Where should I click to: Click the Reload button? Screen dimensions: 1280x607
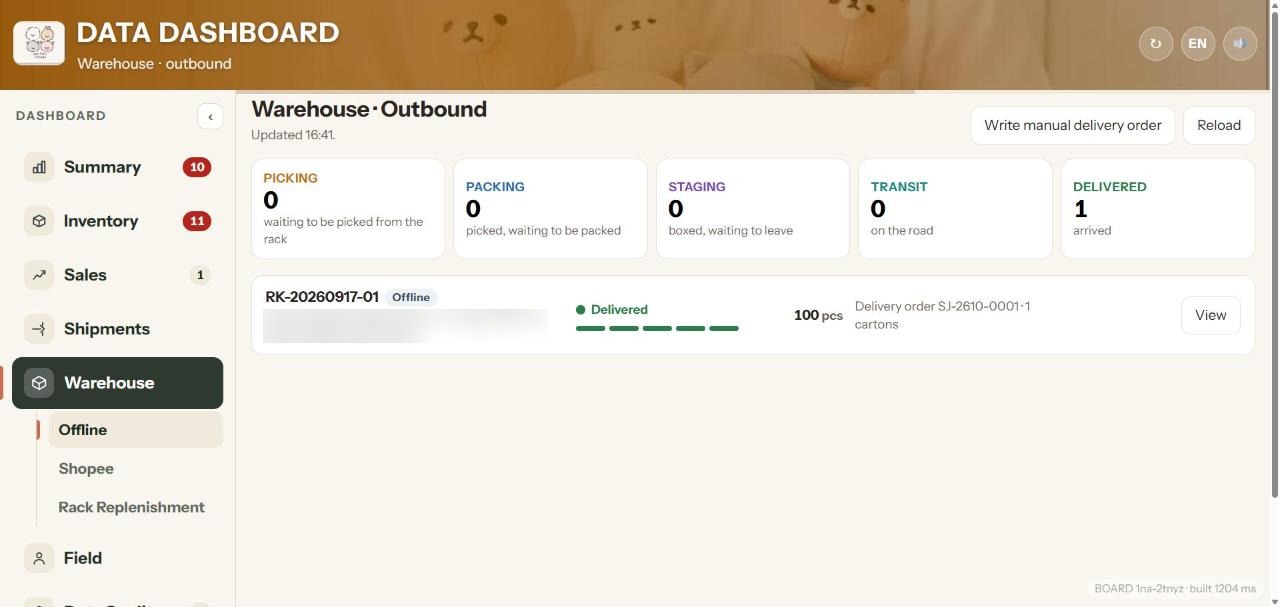tap(1219, 126)
